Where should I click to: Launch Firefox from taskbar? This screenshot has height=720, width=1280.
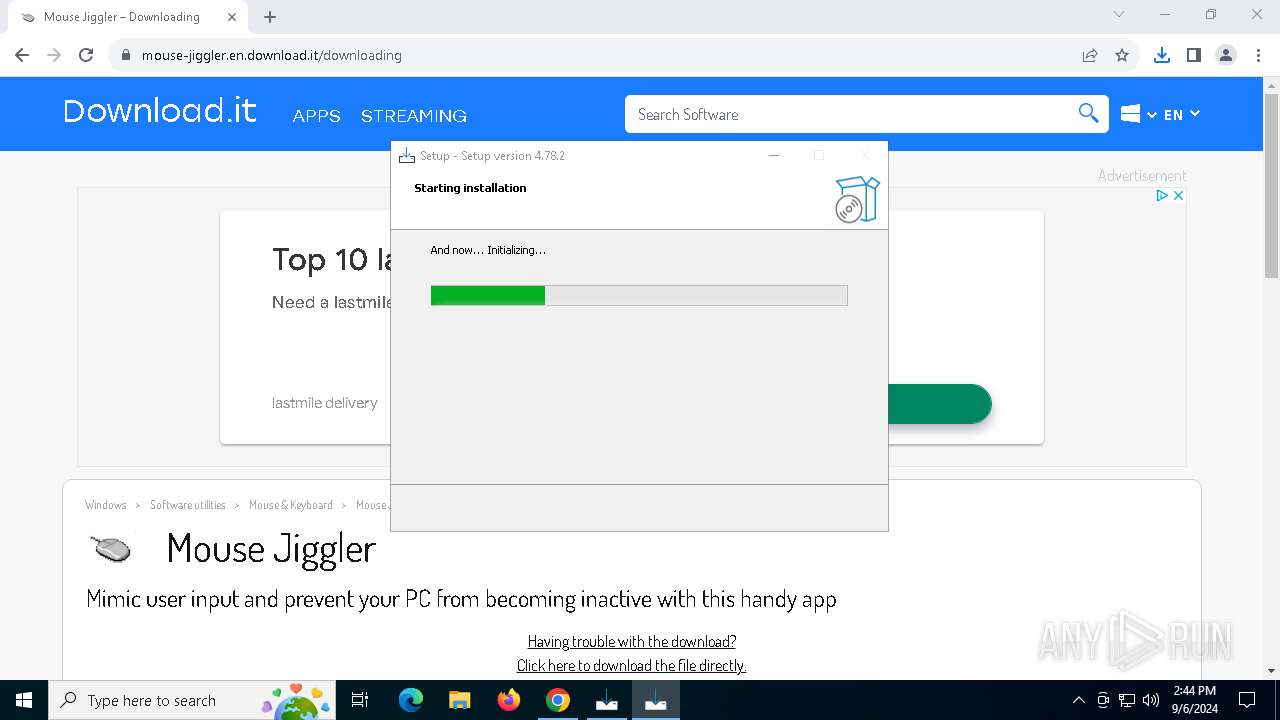[509, 700]
